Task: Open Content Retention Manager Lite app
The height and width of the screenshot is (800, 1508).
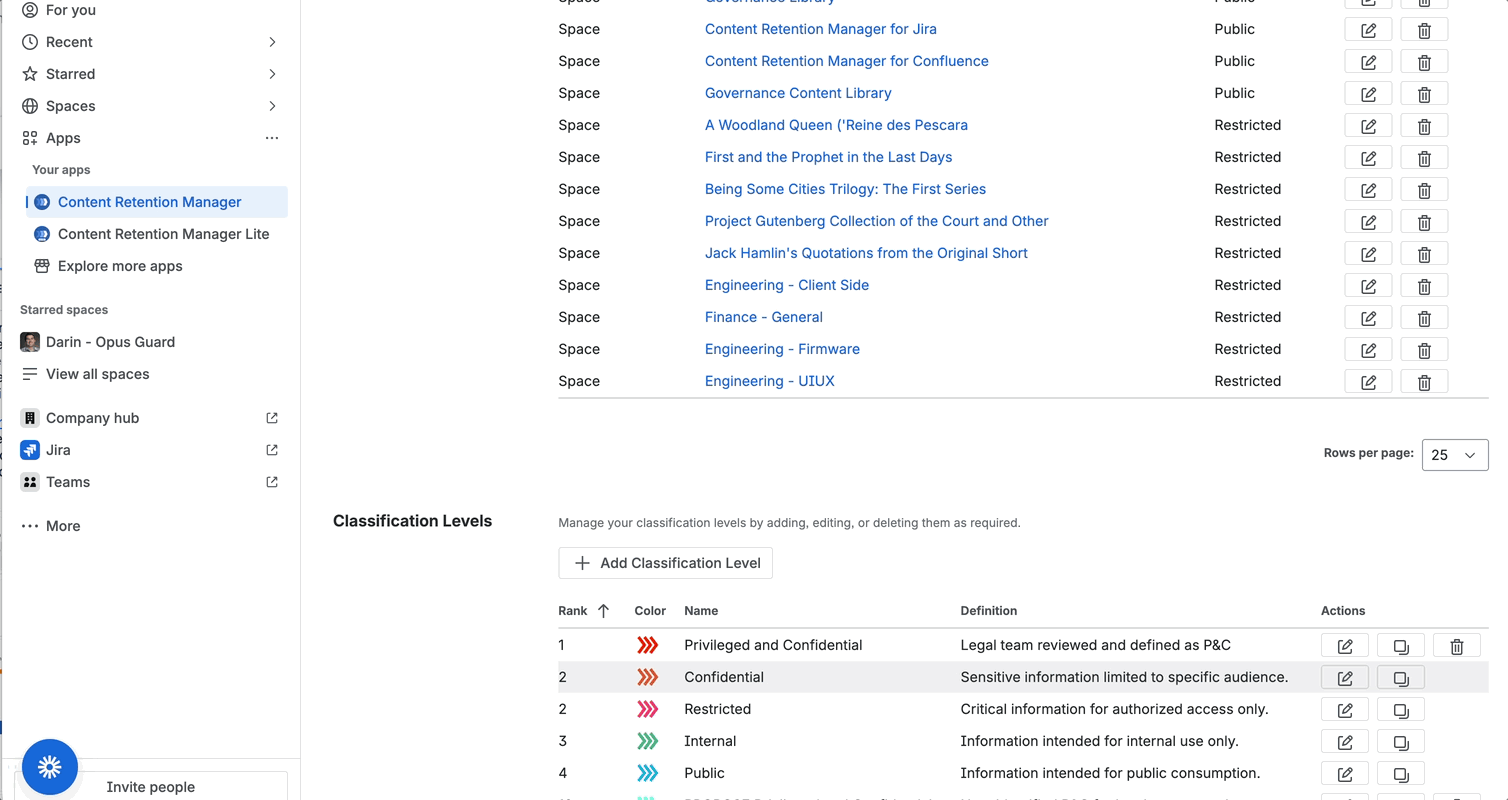Action: 163,234
